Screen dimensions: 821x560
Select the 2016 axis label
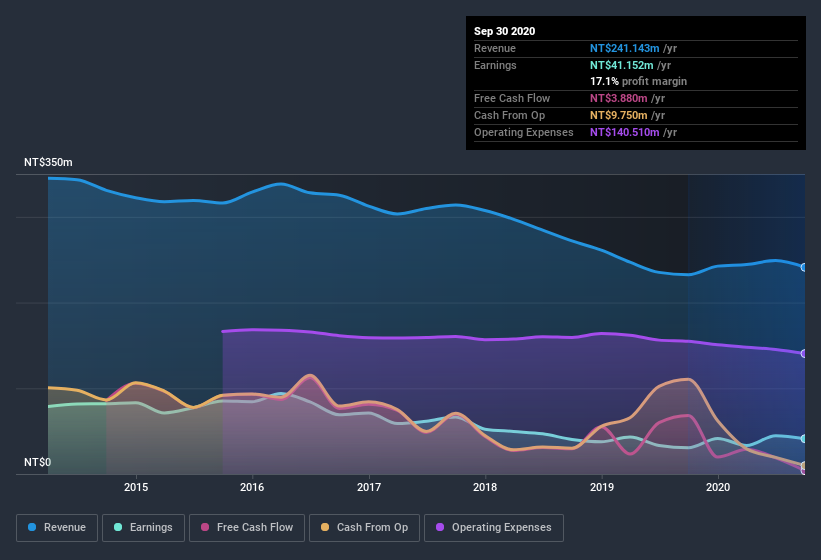[252, 487]
